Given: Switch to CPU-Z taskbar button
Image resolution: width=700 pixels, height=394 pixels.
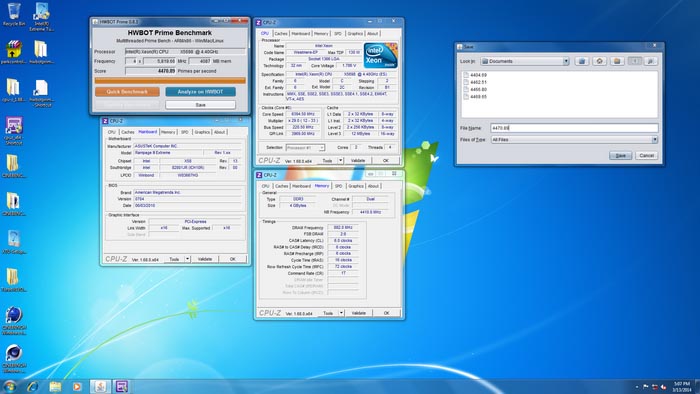Looking at the screenshot, I should point(122,386).
